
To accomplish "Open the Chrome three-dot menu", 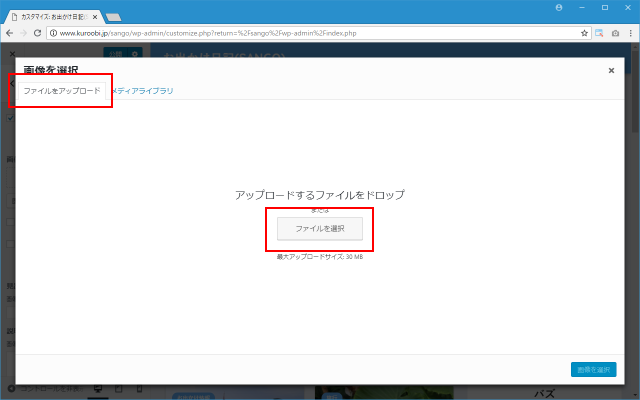I will [x=631, y=33].
